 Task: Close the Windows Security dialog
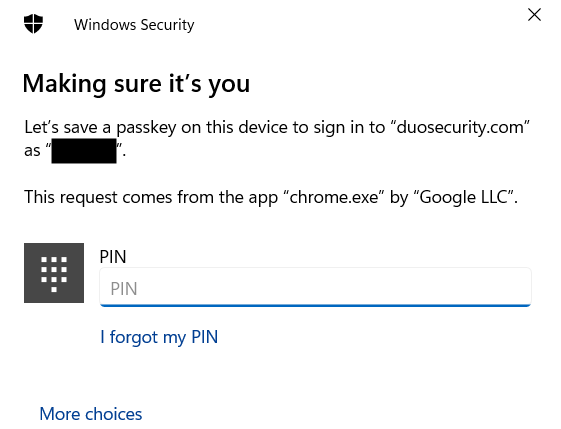[x=534, y=15]
